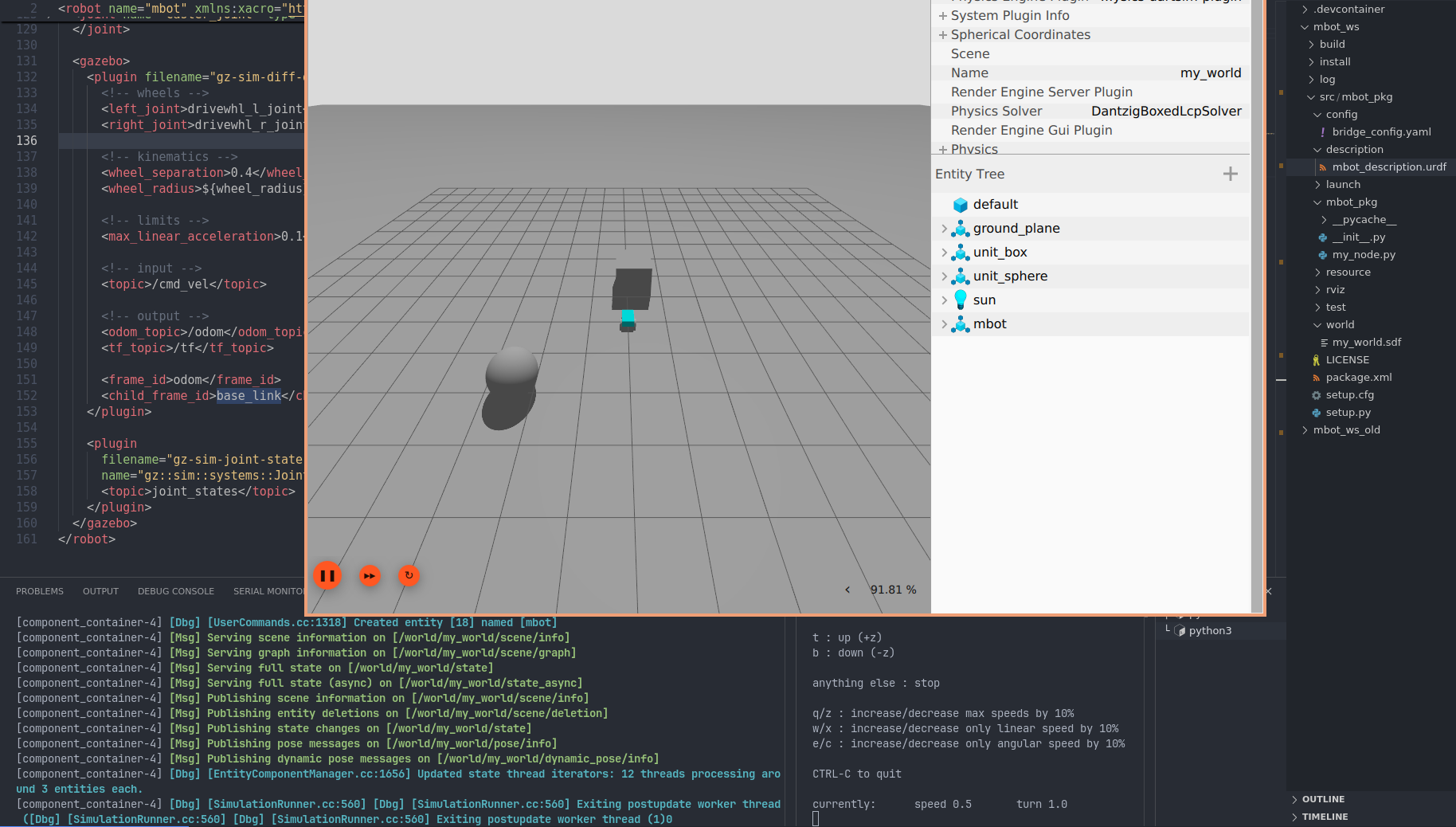Click the mbot model icon
The height and width of the screenshot is (827, 1456).
click(961, 324)
